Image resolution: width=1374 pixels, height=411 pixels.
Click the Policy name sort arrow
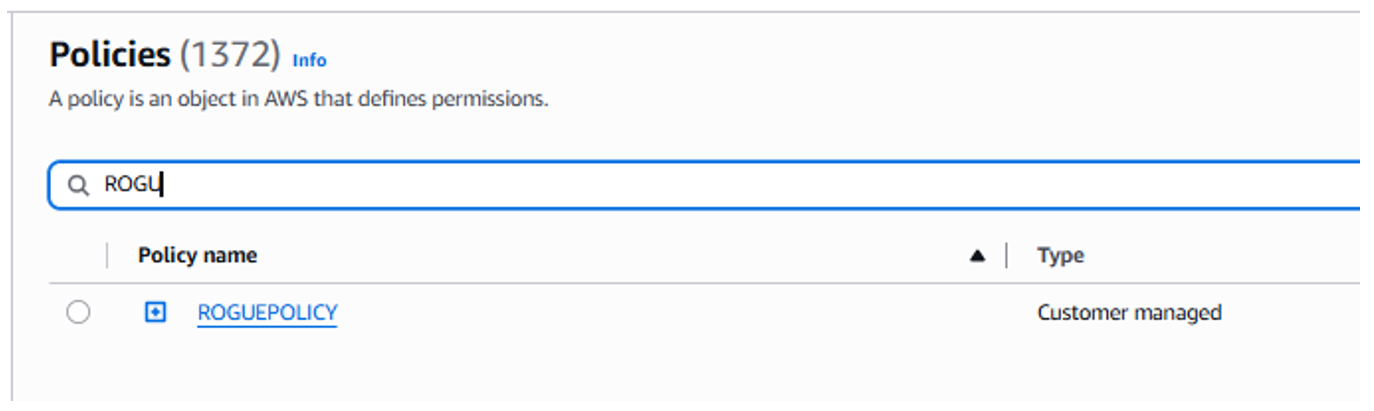point(977,256)
